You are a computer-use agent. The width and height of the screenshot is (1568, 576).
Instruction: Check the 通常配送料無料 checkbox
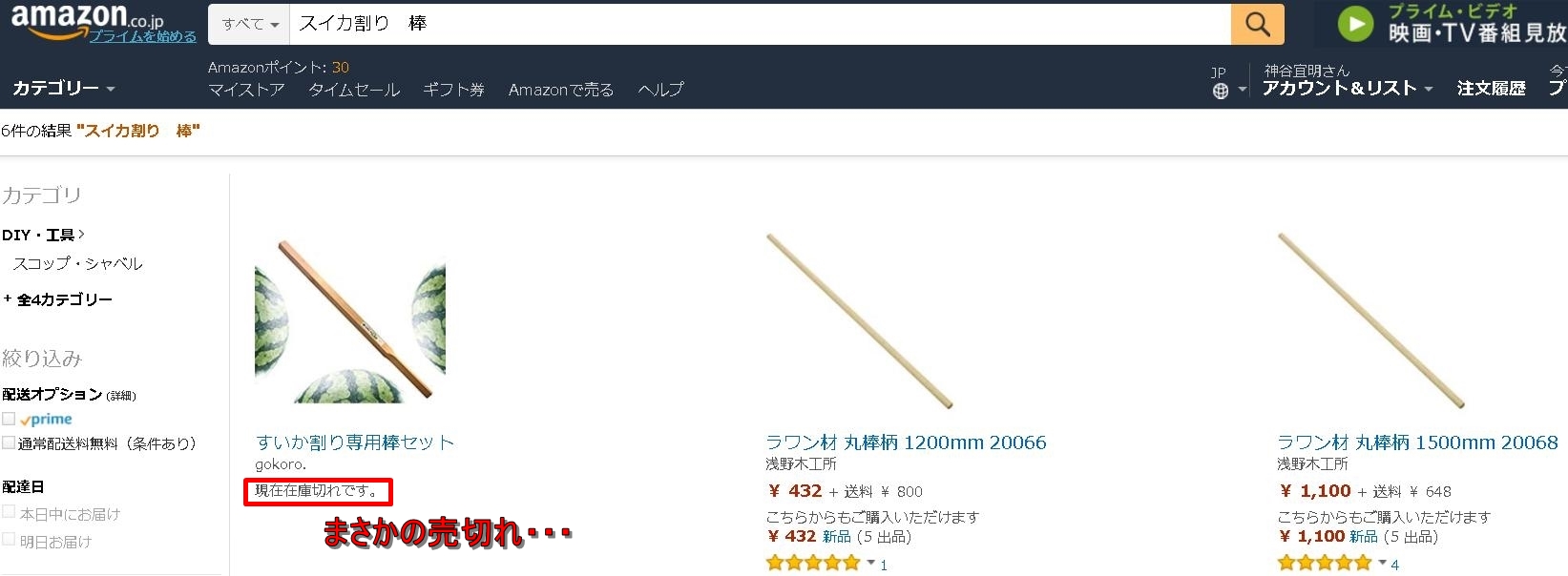pos(9,442)
